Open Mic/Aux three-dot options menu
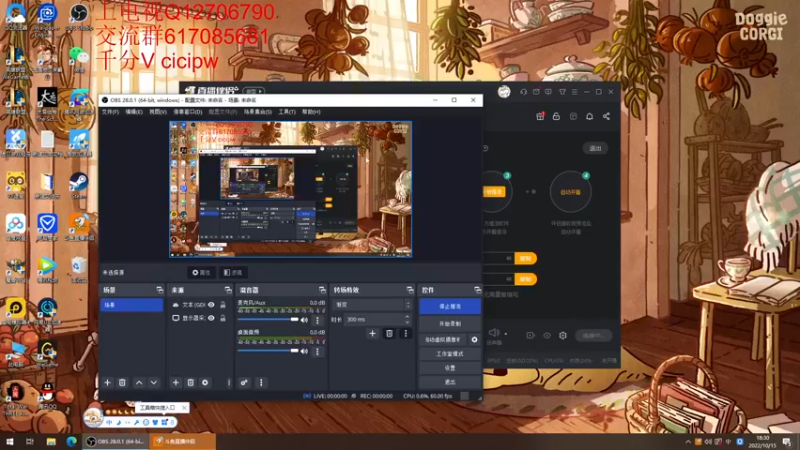Screen dimensions: 800x450 pos(317,320)
